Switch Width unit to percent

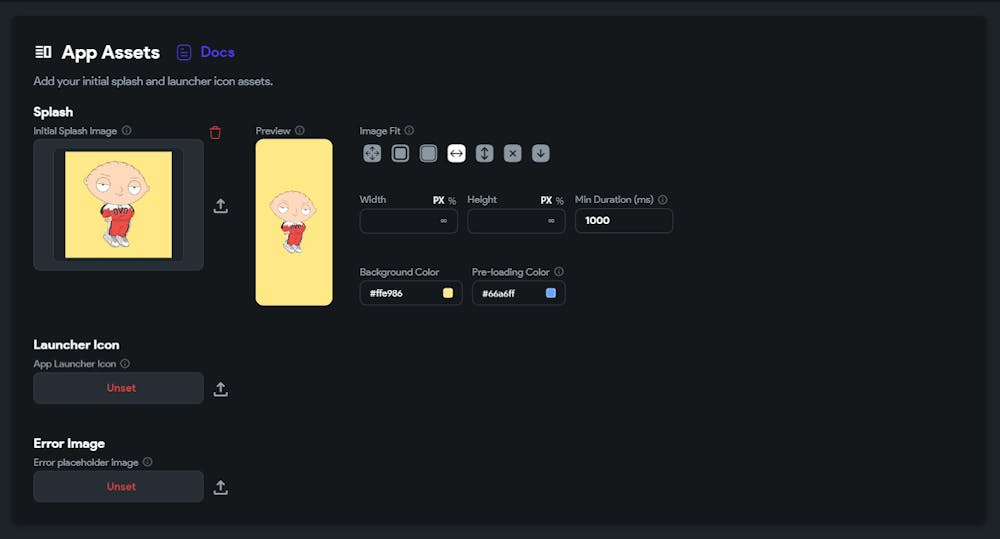[452, 201]
